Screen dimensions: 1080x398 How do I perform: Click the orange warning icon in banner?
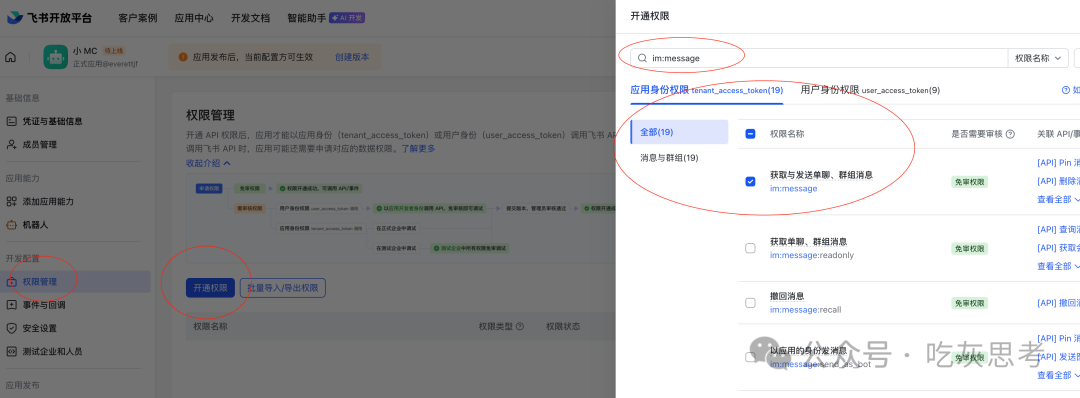pos(183,57)
